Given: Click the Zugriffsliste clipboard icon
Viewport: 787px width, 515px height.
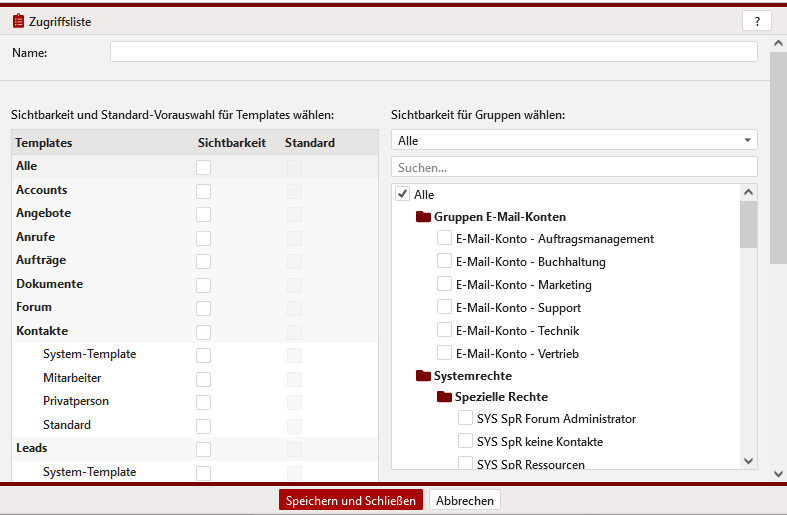Looking at the screenshot, I should [x=18, y=22].
